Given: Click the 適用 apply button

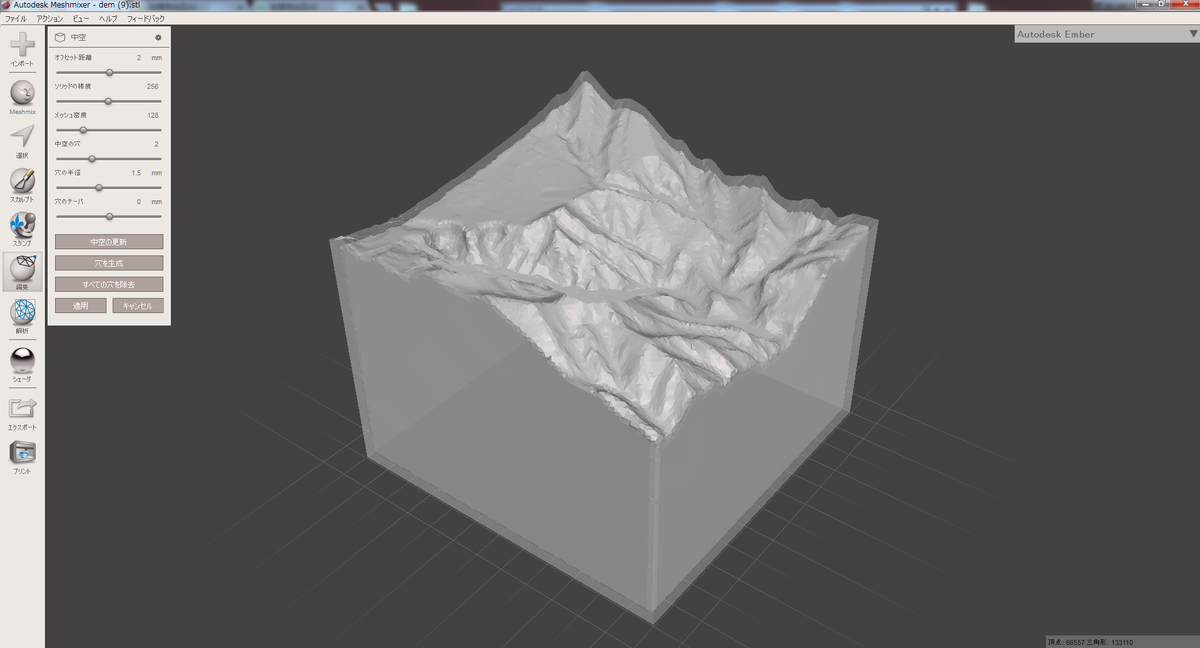Looking at the screenshot, I should click(81, 305).
